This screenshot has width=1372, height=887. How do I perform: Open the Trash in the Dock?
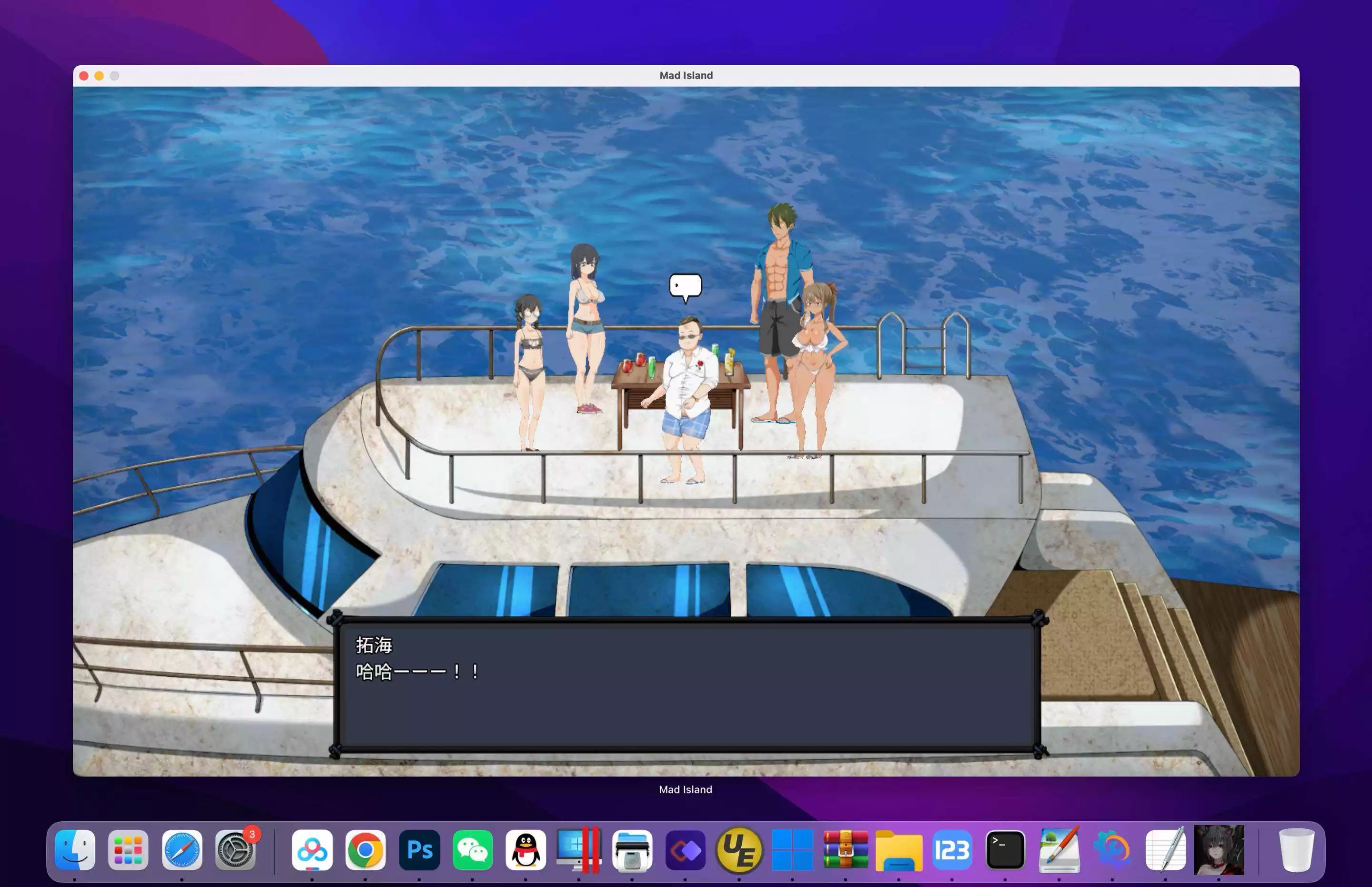[x=1297, y=850]
